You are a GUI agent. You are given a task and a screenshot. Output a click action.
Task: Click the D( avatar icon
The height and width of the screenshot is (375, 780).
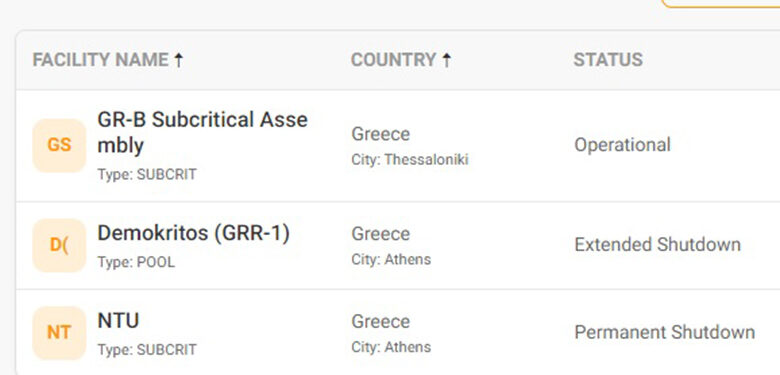click(x=59, y=245)
